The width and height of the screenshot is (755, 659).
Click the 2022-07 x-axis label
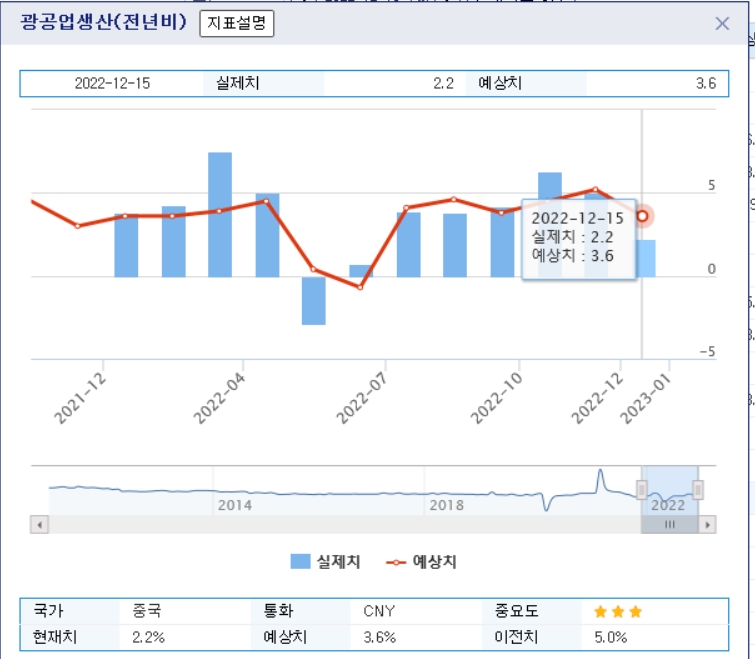[x=362, y=398]
